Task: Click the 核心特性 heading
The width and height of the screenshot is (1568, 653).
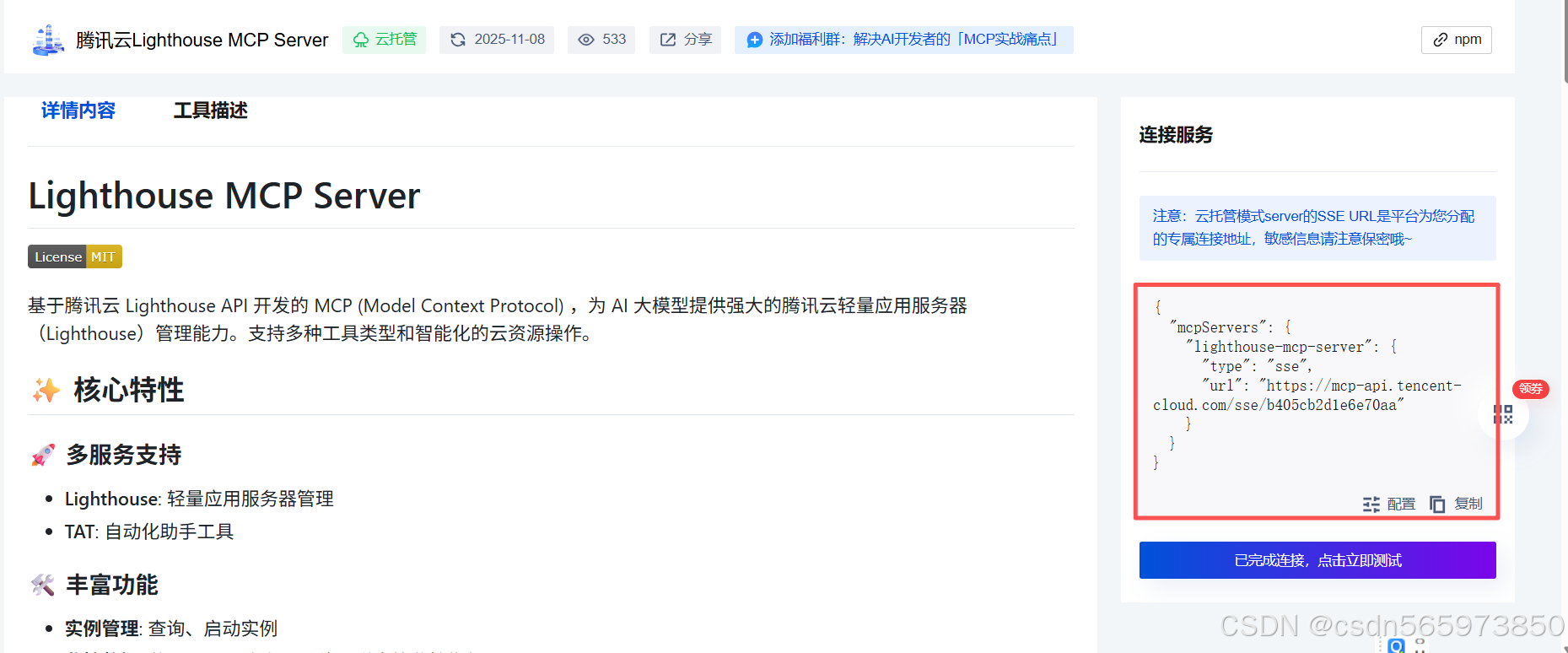Action: tap(129, 390)
